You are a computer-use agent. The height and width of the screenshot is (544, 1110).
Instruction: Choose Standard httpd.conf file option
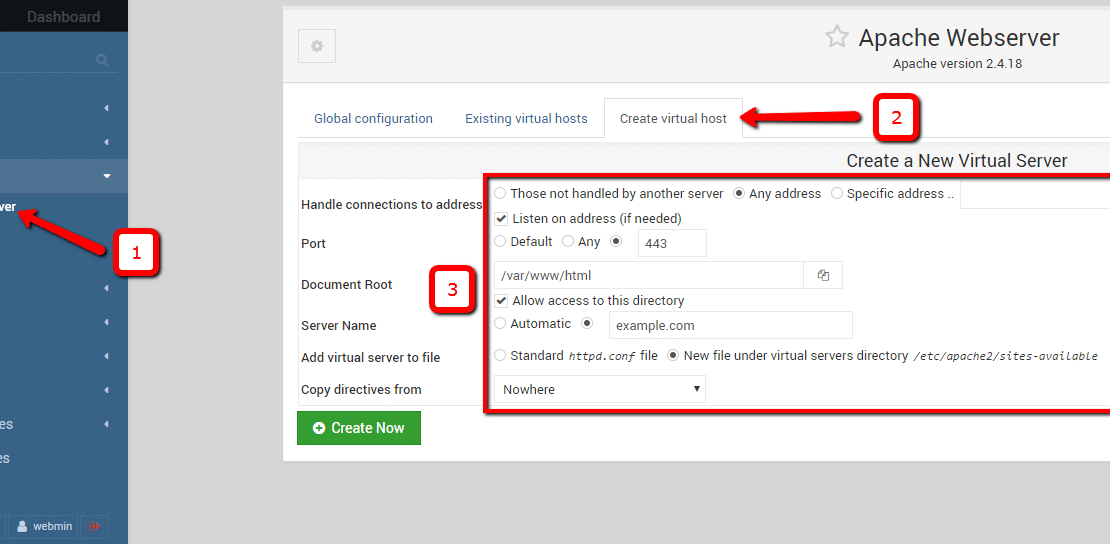[500, 356]
